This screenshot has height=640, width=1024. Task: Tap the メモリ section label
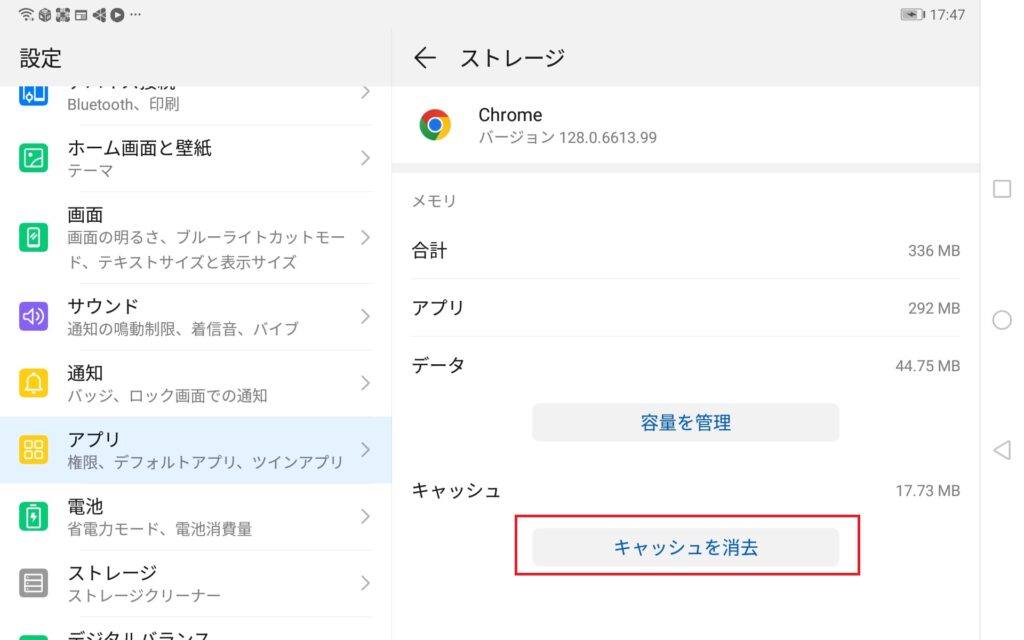point(434,201)
